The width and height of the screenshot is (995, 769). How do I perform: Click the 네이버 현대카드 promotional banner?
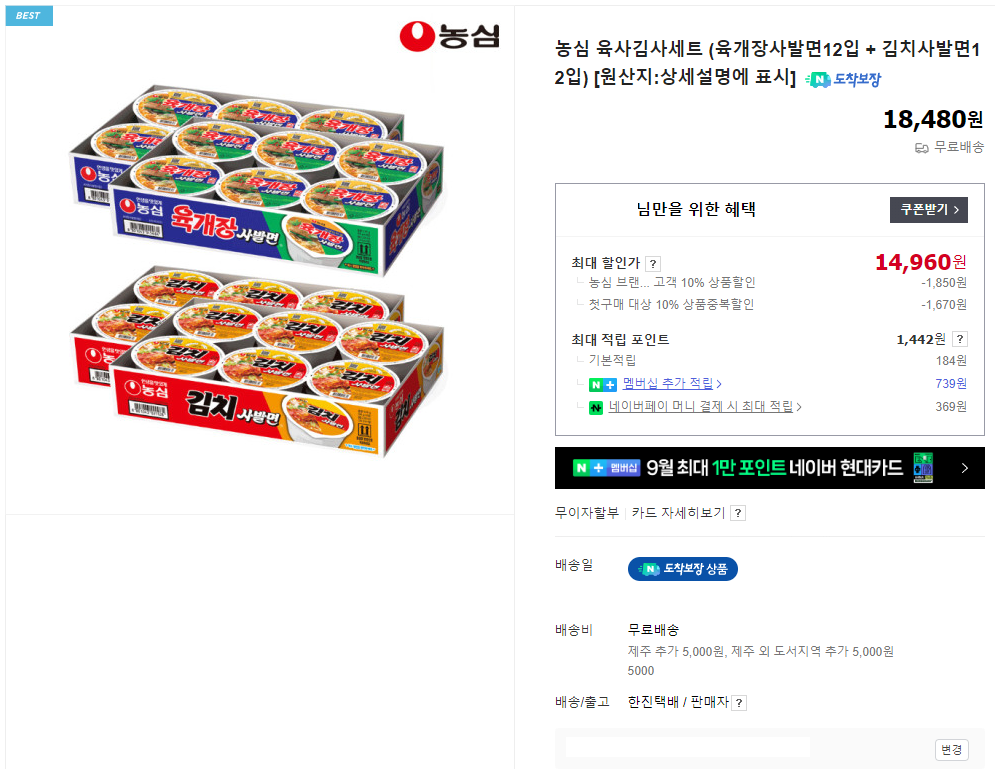(x=760, y=467)
